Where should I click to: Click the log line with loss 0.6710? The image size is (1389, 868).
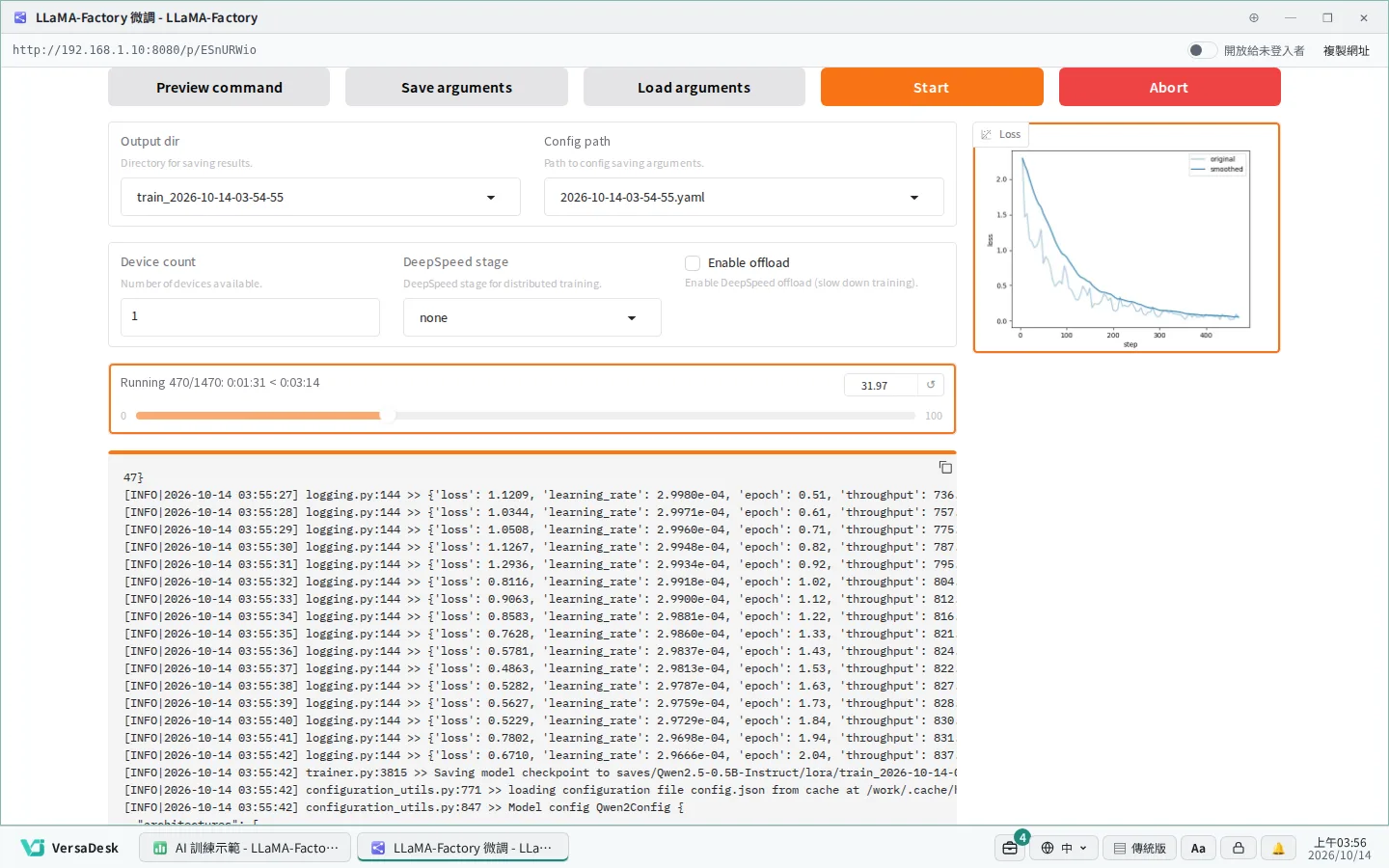540,755
